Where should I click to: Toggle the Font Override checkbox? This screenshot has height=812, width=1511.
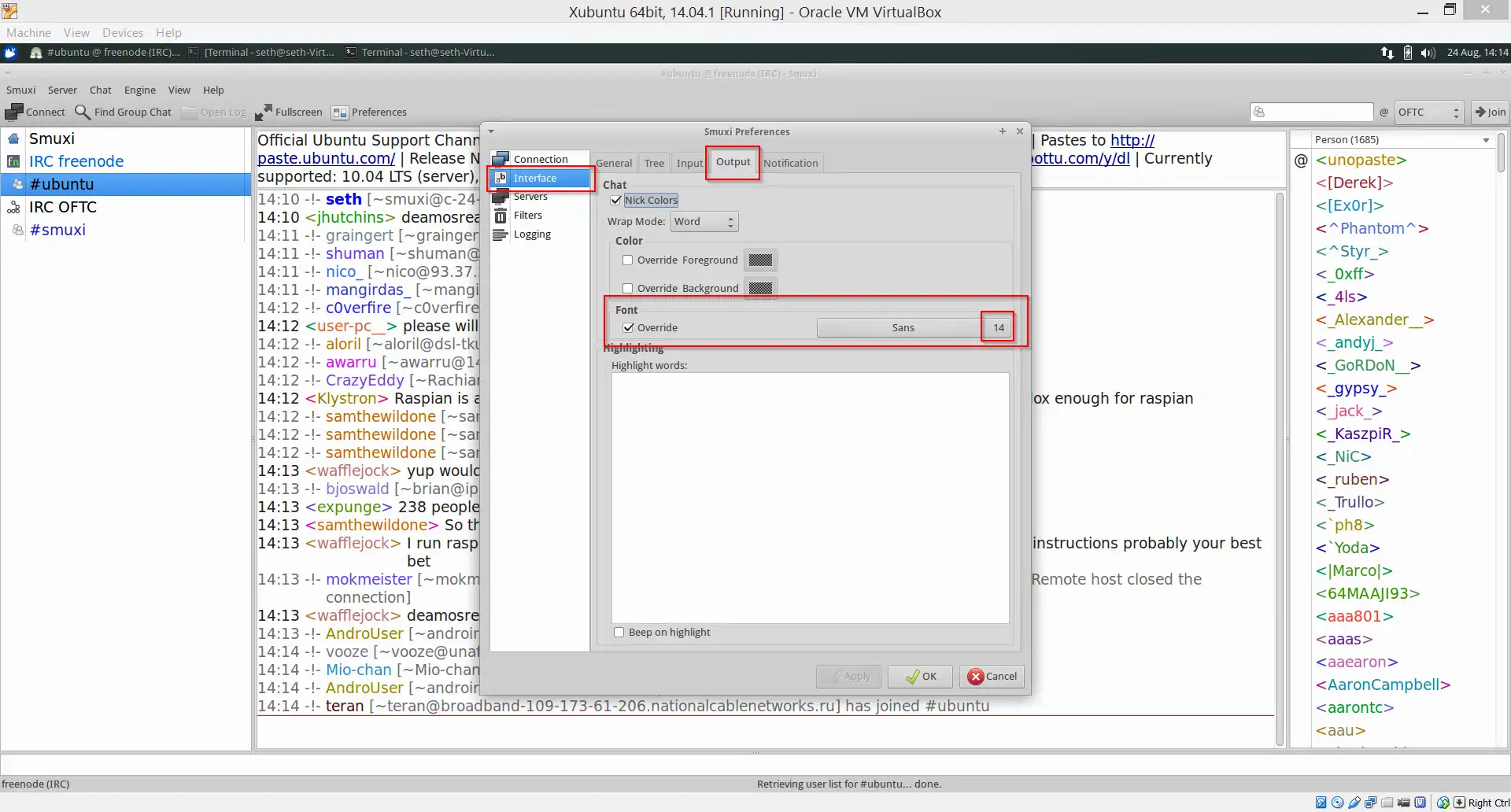click(628, 328)
